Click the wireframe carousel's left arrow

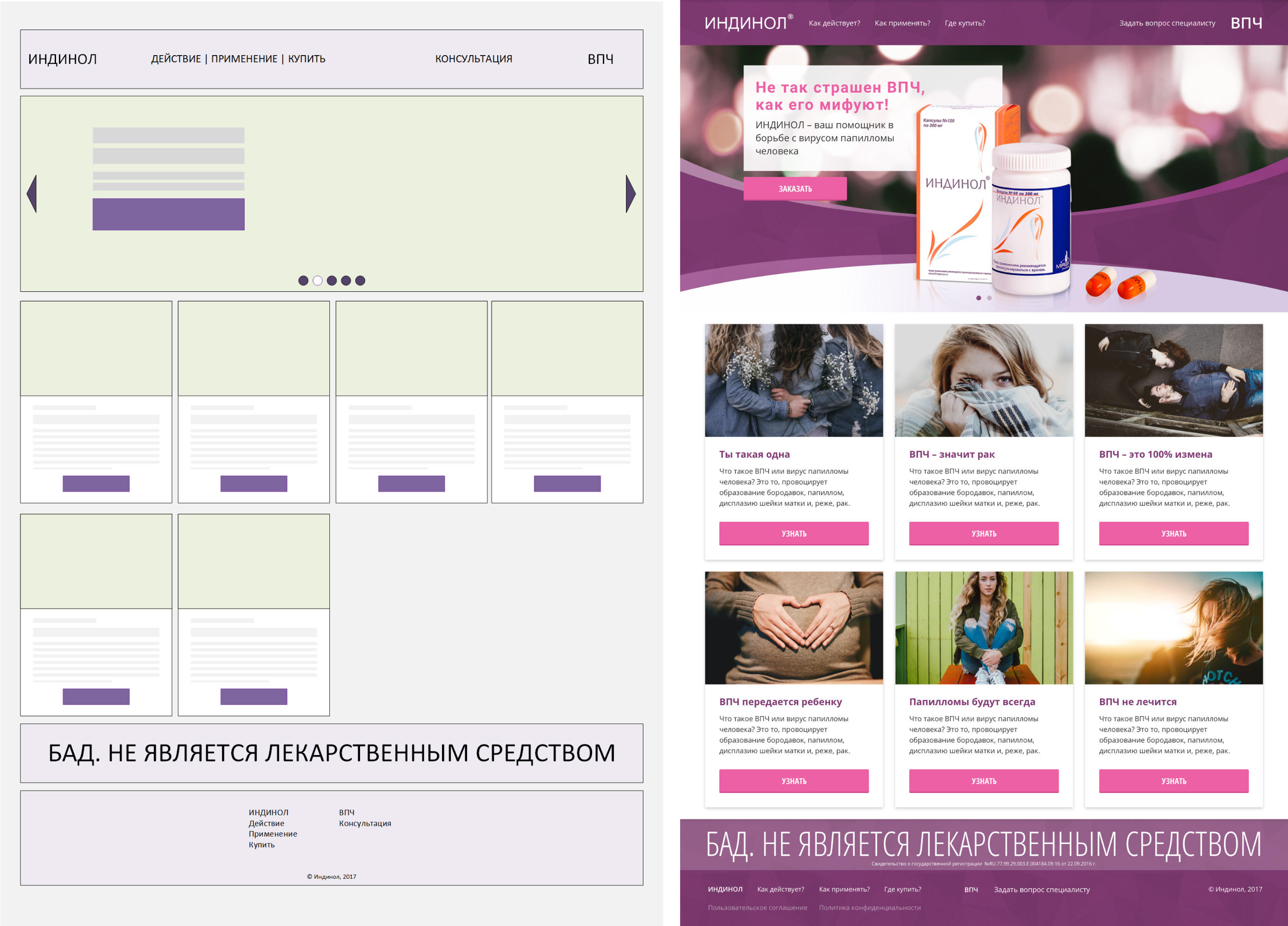pos(32,194)
